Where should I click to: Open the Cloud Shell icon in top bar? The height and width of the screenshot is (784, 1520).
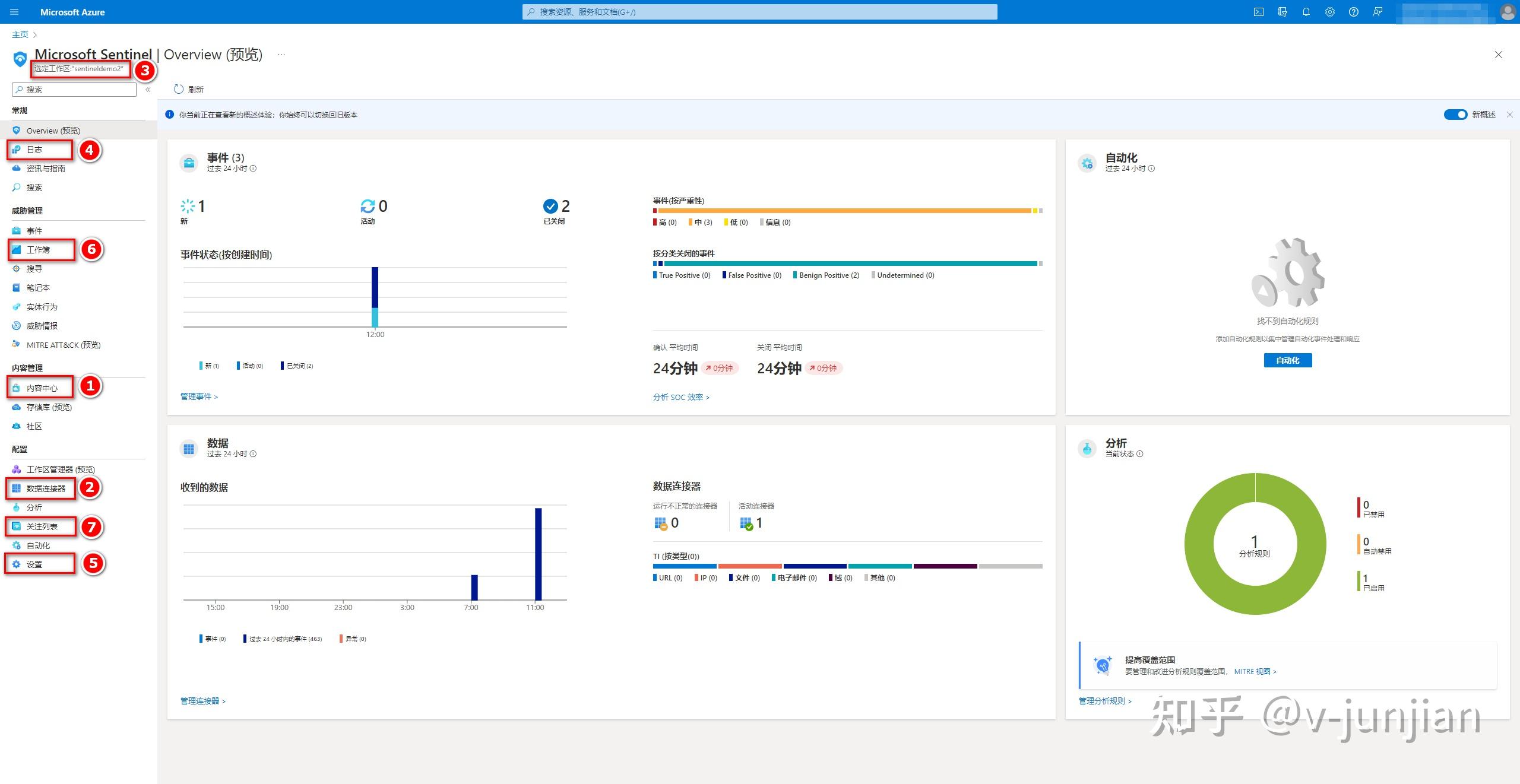point(1258,12)
